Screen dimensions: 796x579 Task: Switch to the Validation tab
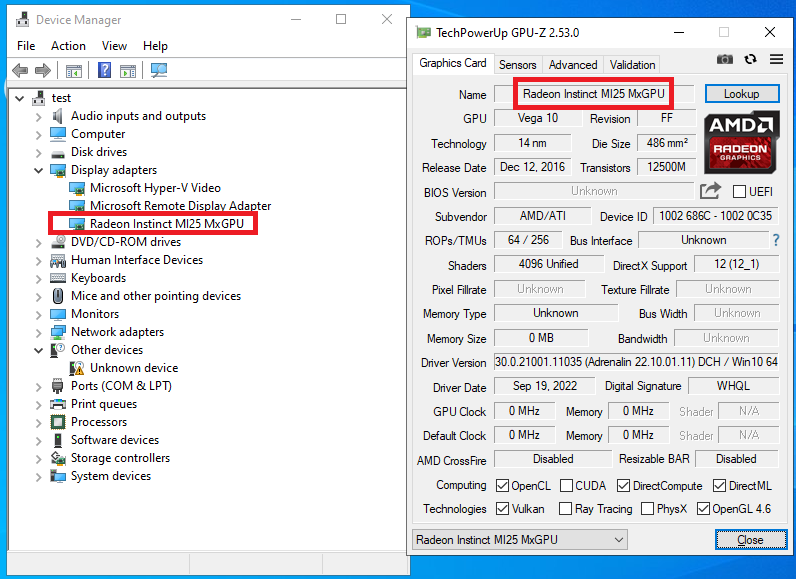coord(632,65)
